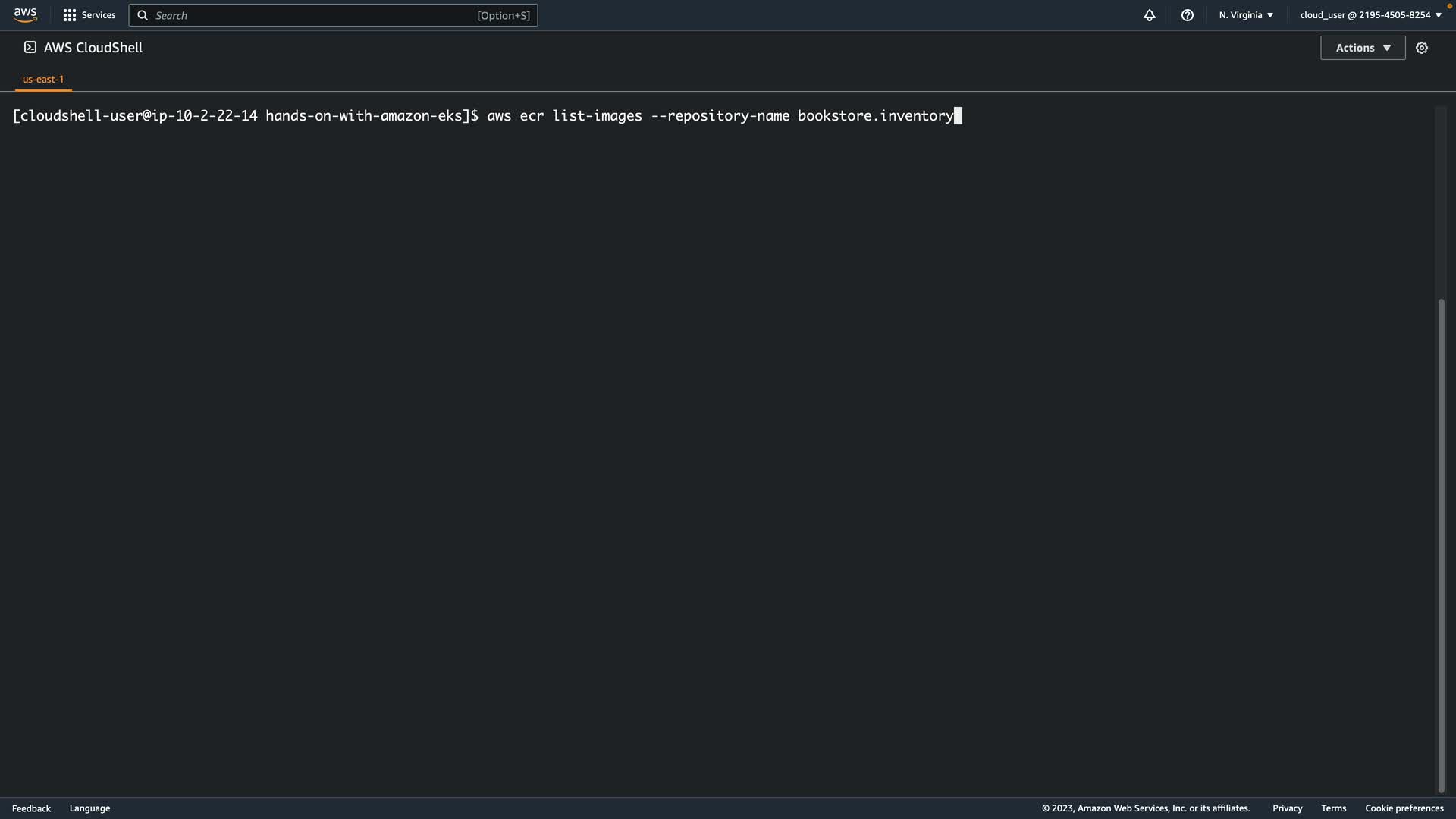
Task: Open the Feedback link in footer
Action: pyautogui.click(x=31, y=808)
